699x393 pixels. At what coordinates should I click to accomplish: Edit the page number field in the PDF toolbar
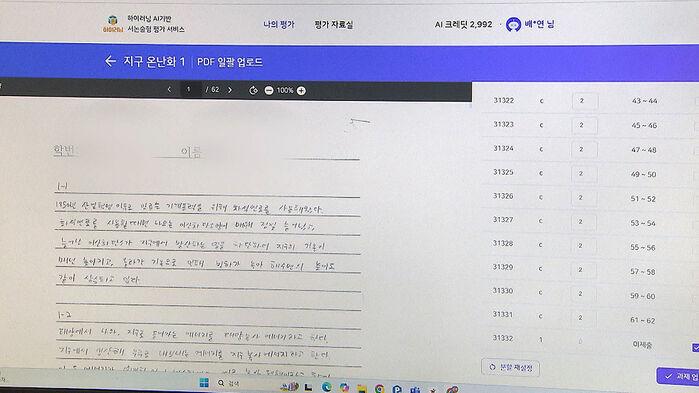pyautogui.click(x=189, y=90)
